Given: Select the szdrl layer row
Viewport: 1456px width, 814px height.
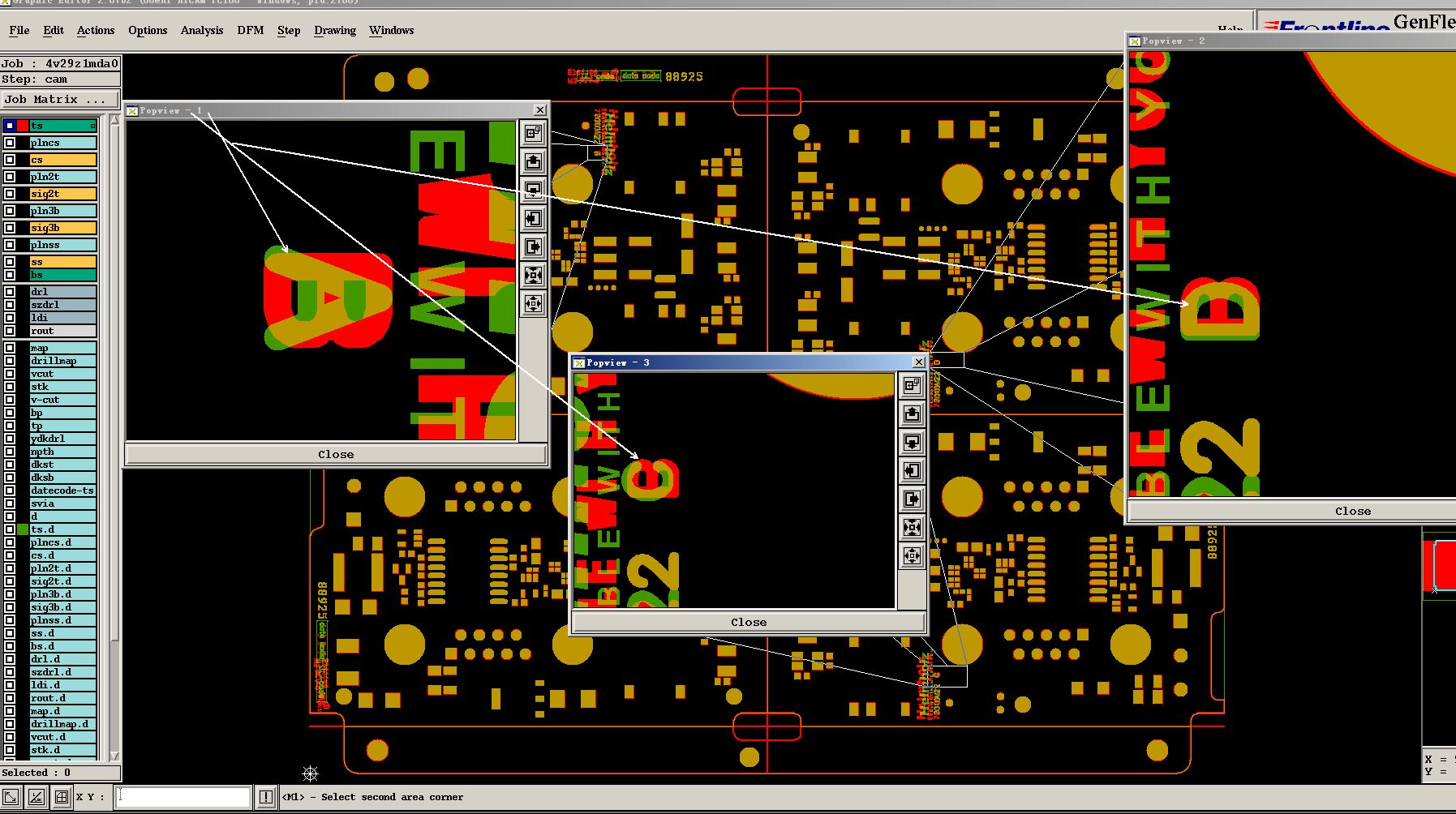Looking at the screenshot, I should tap(63, 305).
